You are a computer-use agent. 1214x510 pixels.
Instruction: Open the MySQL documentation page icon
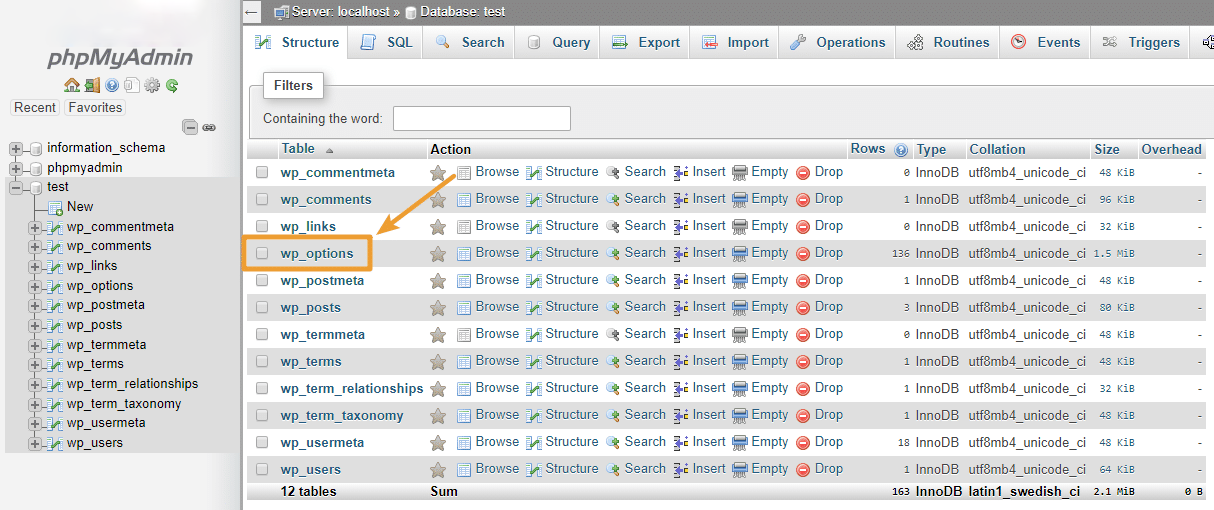tap(131, 86)
